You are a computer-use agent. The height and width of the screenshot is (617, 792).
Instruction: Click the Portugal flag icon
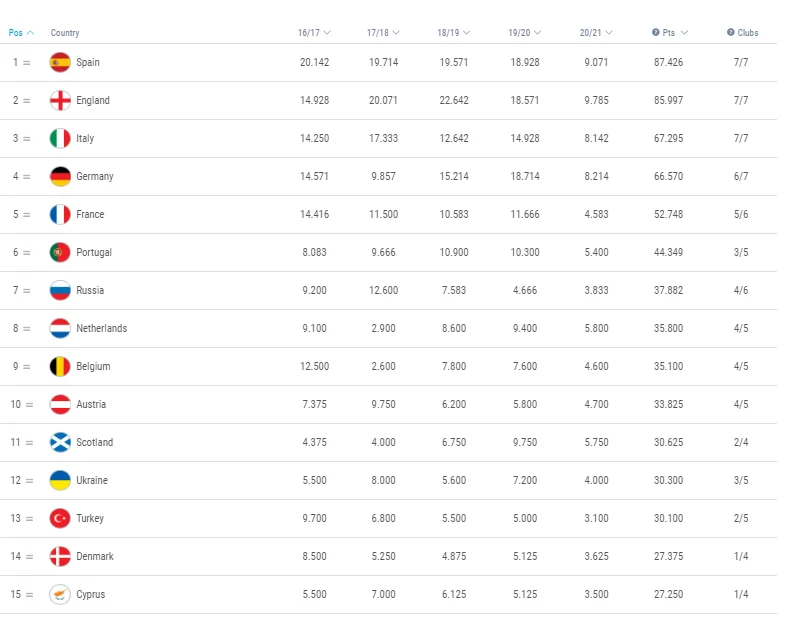click(x=60, y=252)
